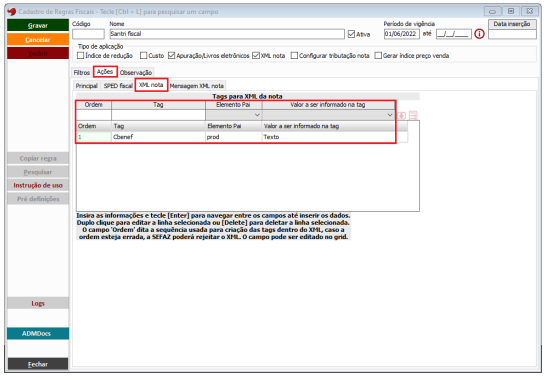Image resolution: width=546 pixels, height=379 pixels.
Task: Toggle the Ativa checkbox
Action: 351,34
